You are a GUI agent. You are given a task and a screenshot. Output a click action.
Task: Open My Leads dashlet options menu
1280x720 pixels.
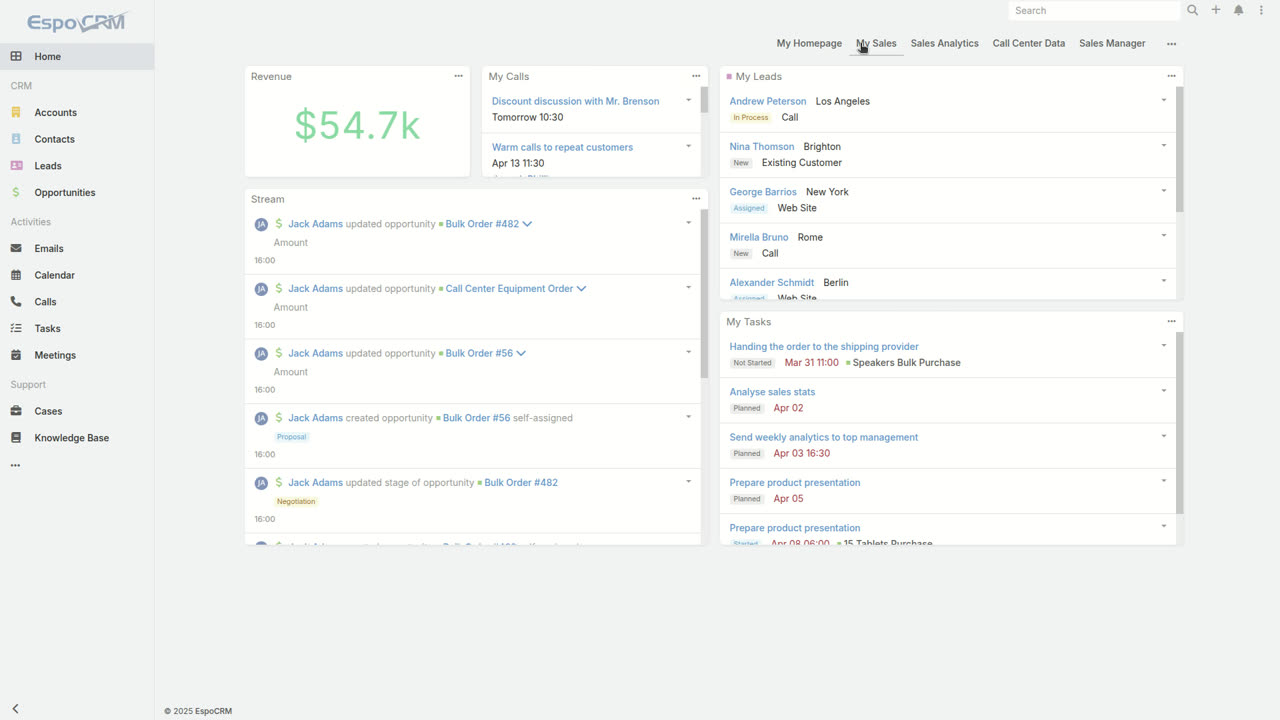point(1171,76)
